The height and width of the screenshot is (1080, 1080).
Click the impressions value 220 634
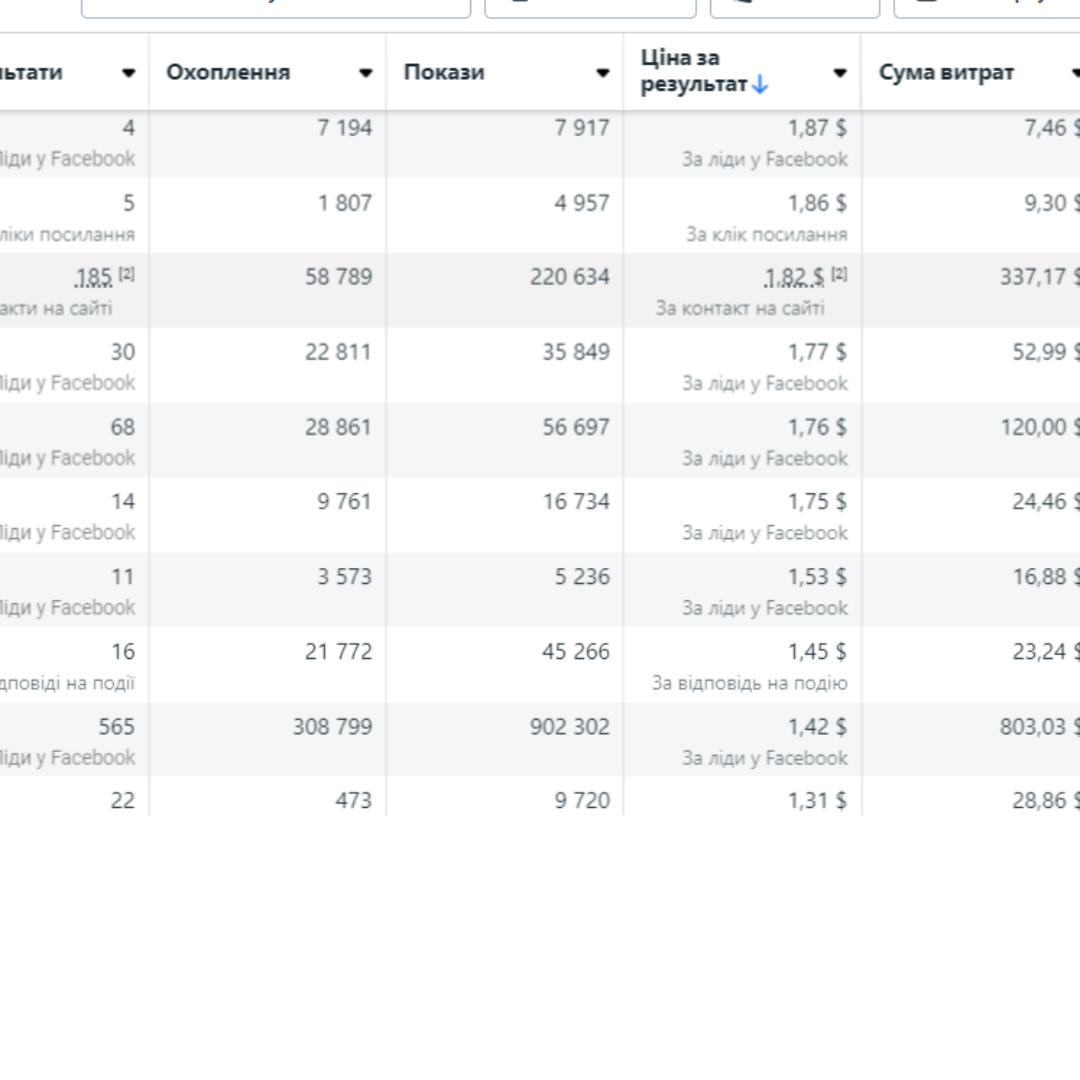tap(570, 277)
